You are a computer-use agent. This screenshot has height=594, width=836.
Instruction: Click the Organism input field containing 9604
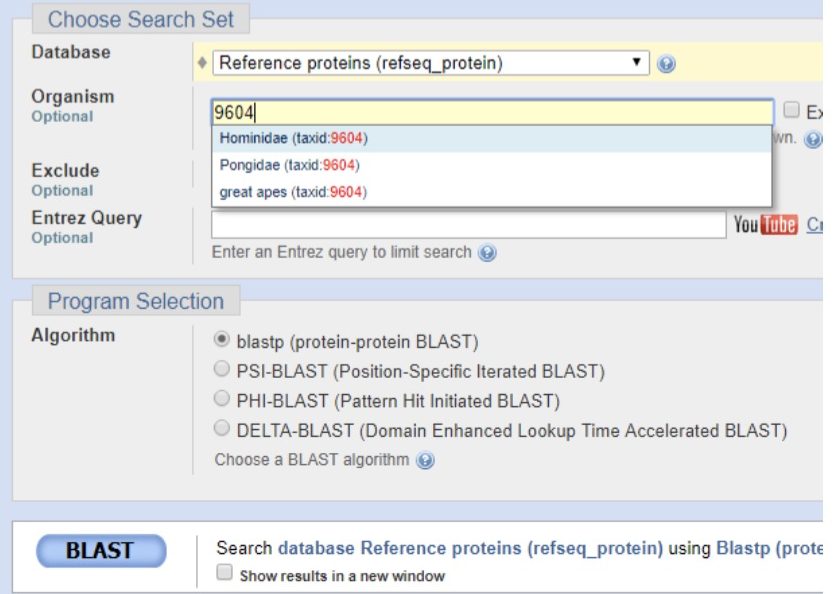[492, 113]
